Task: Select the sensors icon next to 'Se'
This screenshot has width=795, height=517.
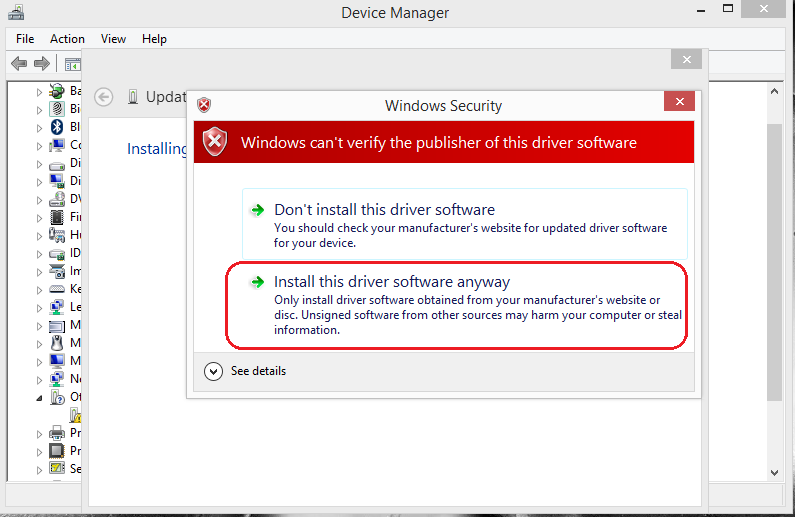Action: tap(57, 468)
